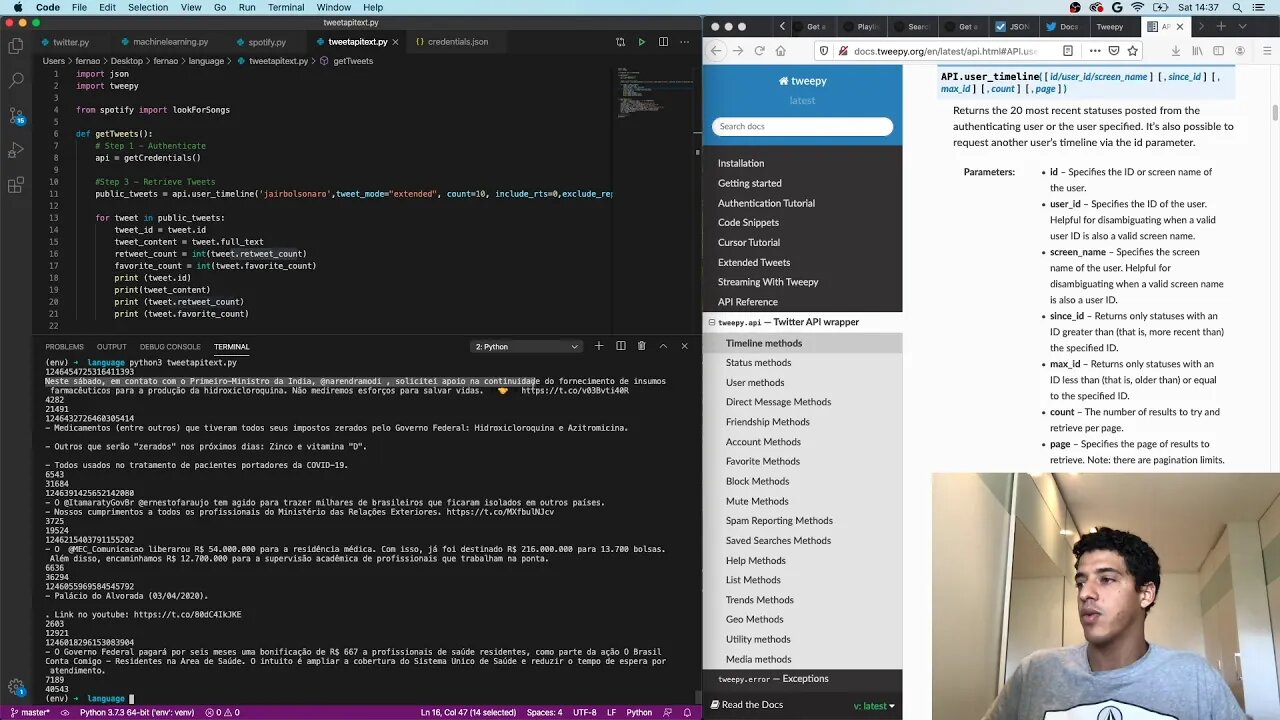Run Python file with the green play icon
The height and width of the screenshot is (720, 1280).
click(641, 42)
